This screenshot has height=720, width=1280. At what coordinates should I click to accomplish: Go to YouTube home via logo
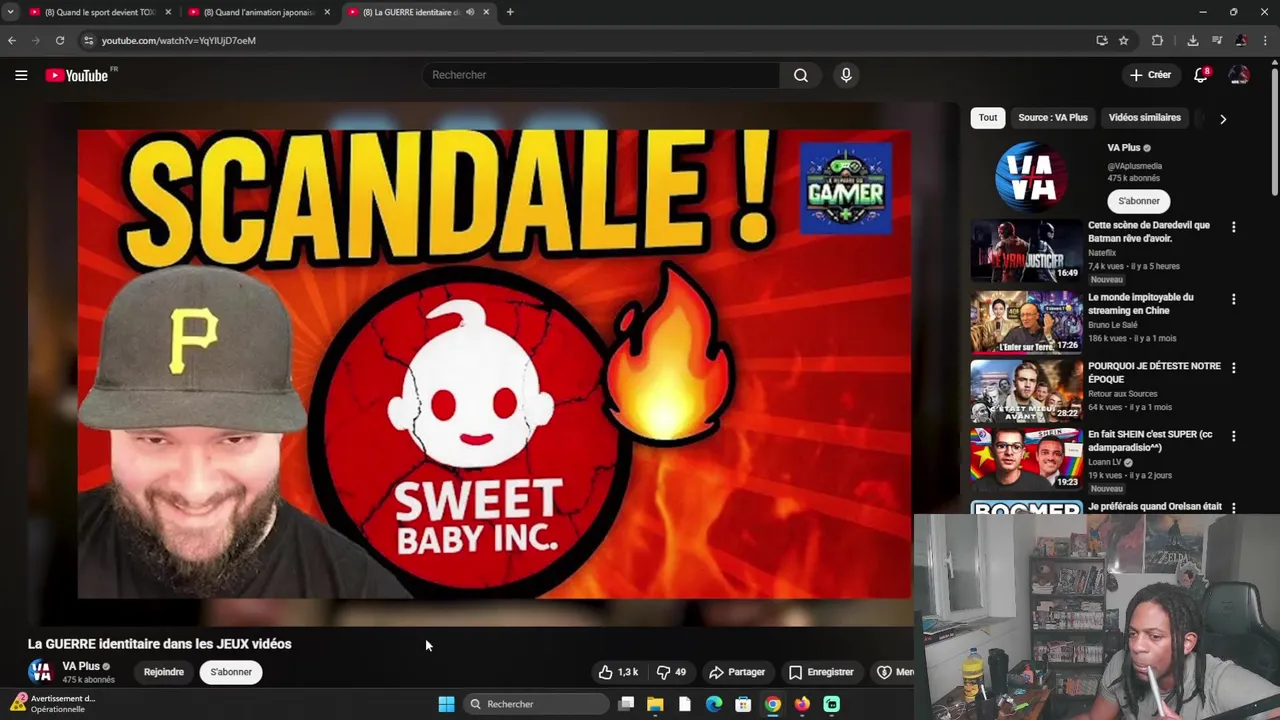tap(77, 75)
